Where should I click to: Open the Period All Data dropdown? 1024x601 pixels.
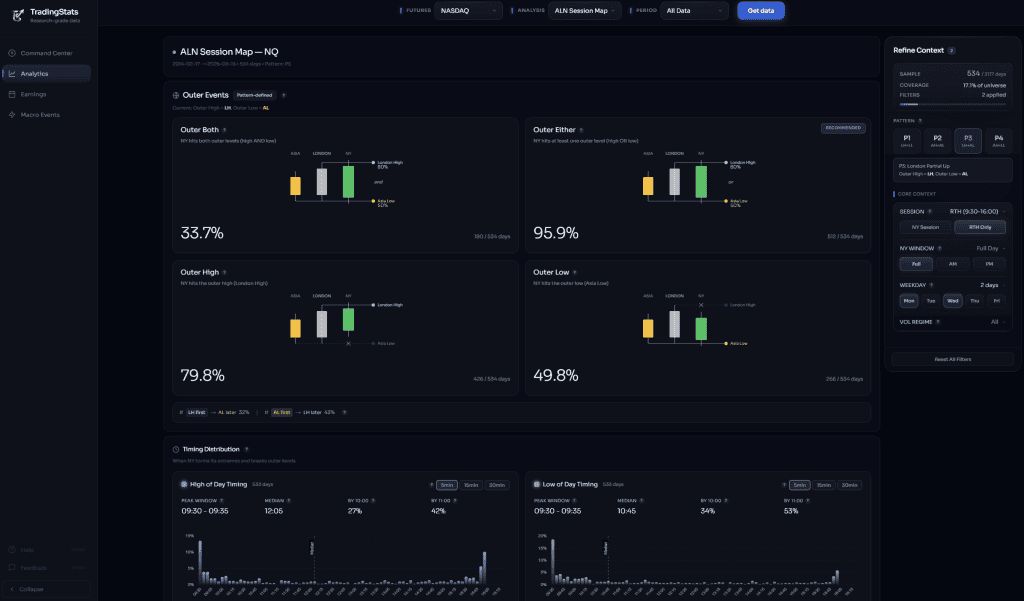pos(697,10)
